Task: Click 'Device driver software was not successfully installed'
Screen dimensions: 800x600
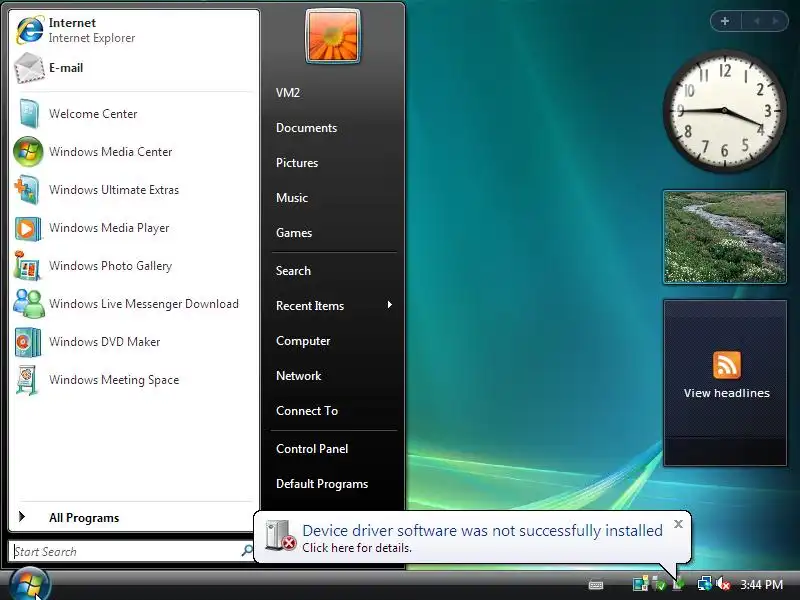Action: [482, 531]
